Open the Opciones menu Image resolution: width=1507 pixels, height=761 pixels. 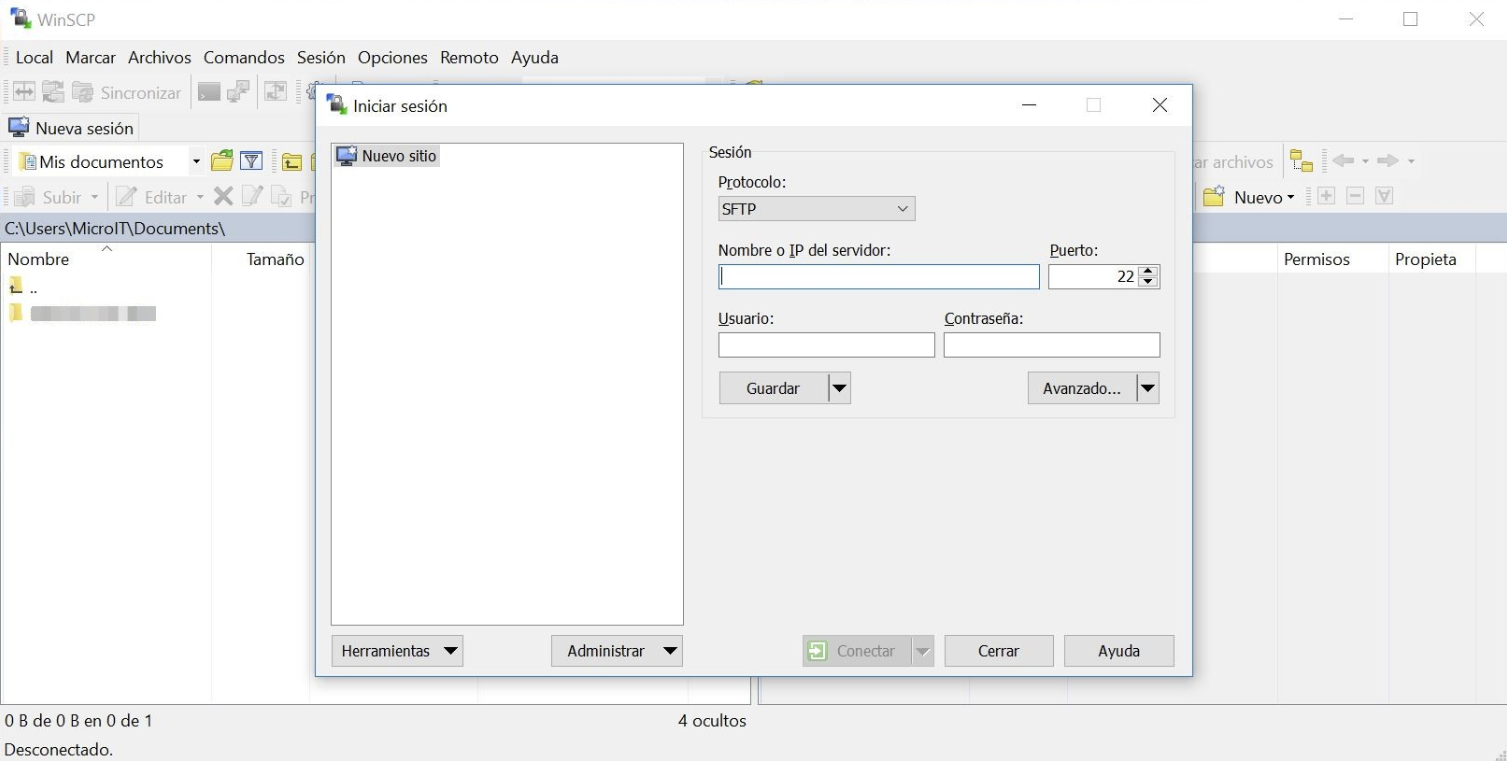point(393,57)
